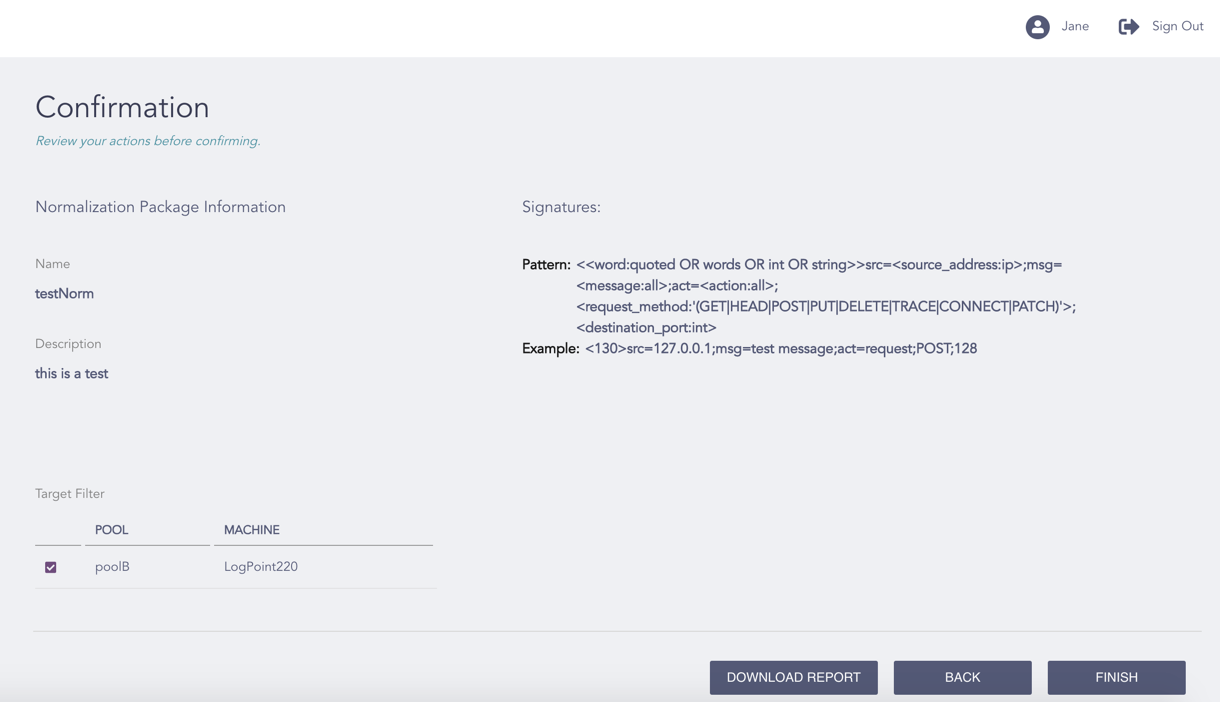Enable the Target Filter row selection checkbox
1220x702 pixels.
click(x=50, y=566)
